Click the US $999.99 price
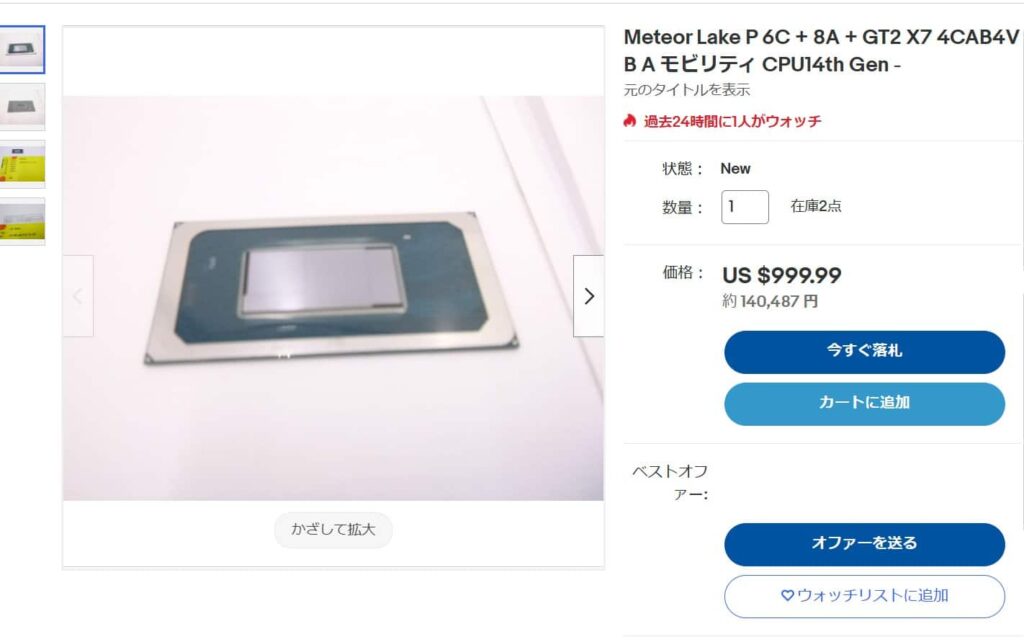This screenshot has width=1024, height=642. pos(782,275)
